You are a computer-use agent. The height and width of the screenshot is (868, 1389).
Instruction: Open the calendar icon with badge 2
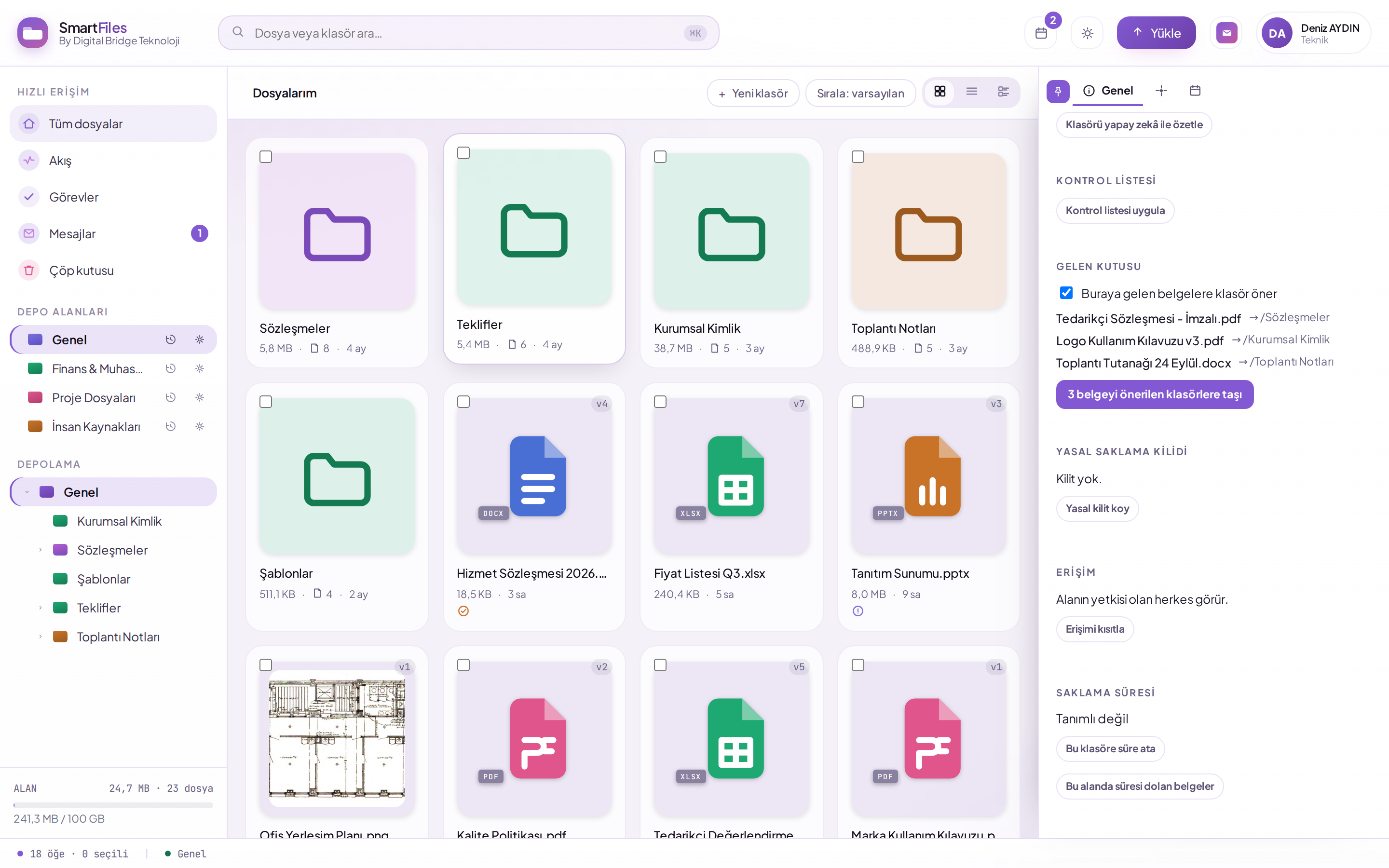(1041, 33)
